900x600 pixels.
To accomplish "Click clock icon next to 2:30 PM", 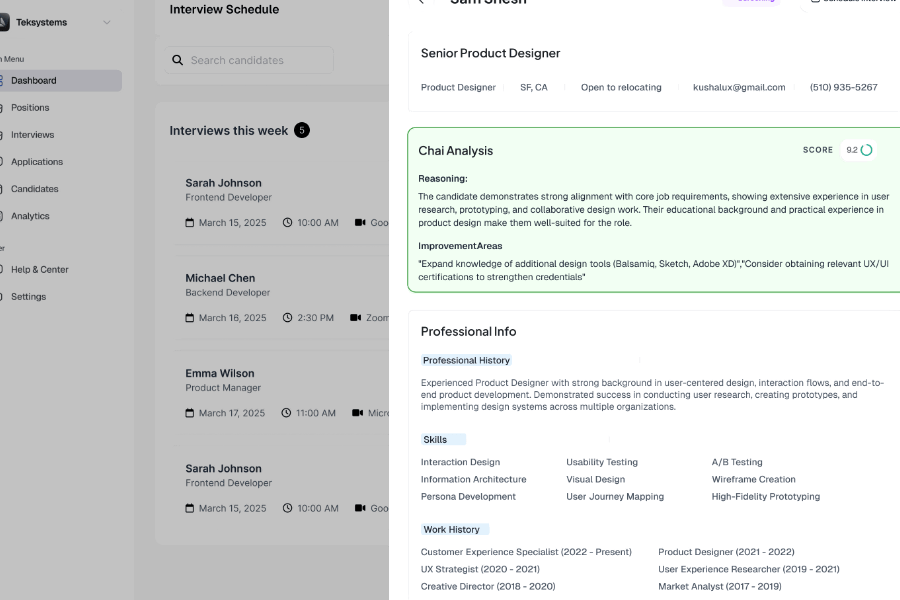I will pyautogui.click(x=288, y=318).
